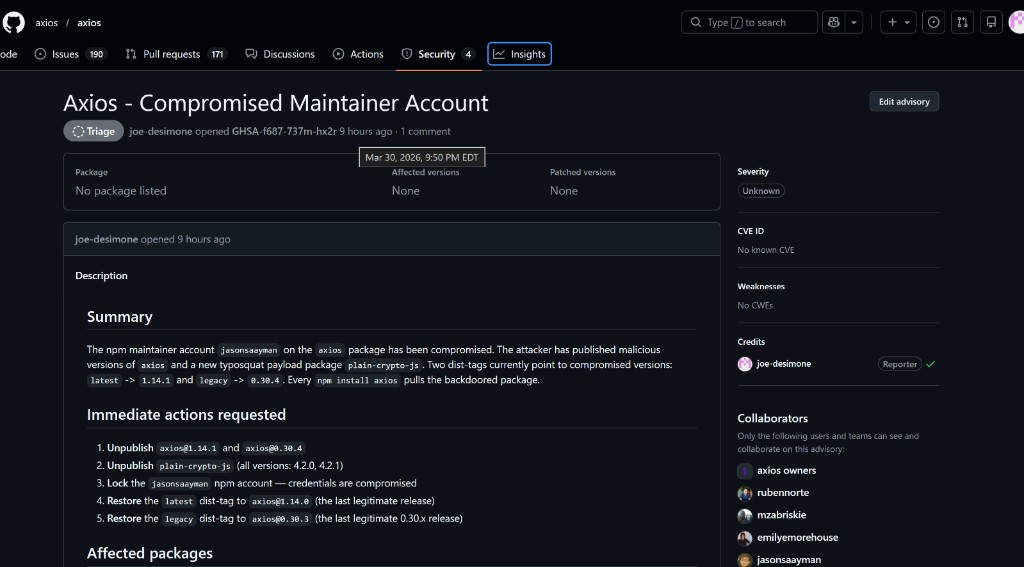1024x567 pixels.
Task: Click axios owners team avatar
Action: pyautogui.click(x=744, y=471)
